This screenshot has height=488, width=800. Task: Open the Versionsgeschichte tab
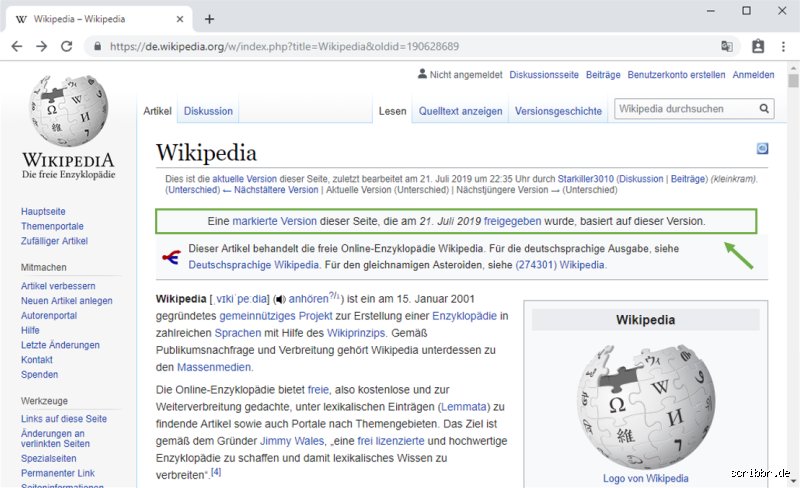pyautogui.click(x=558, y=111)
